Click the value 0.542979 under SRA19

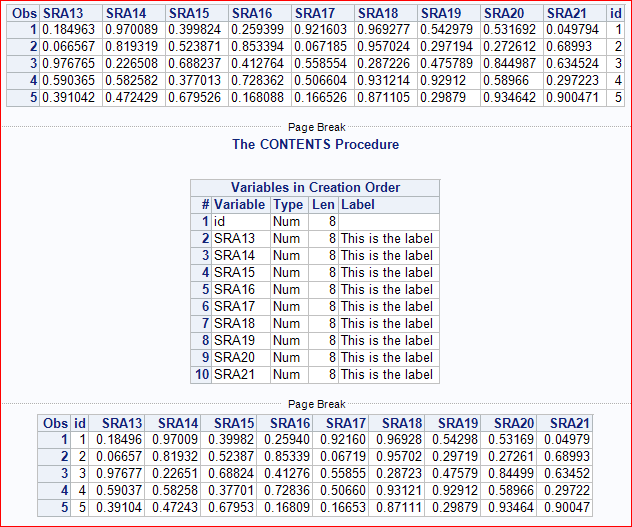pyautogui.click(x=446, y=30)
